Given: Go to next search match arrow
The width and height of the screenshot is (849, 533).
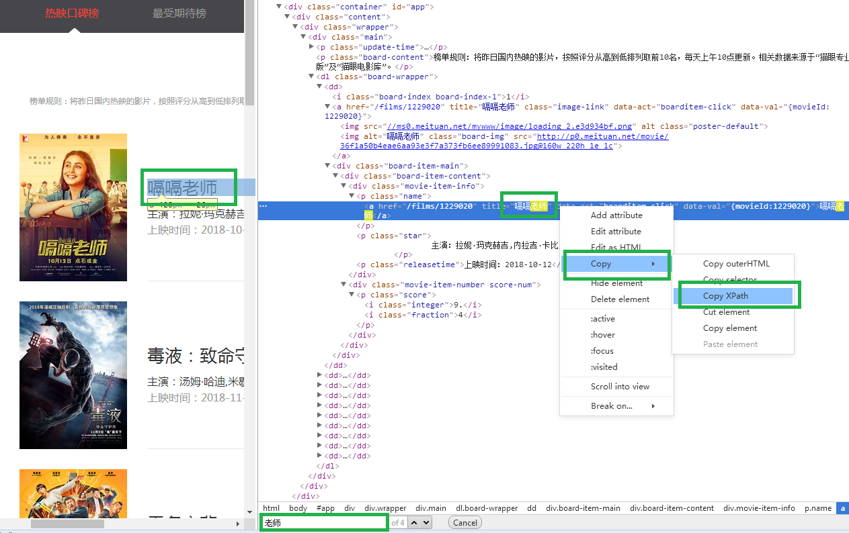Looking at the screenshot, I should (x=426, y=523).
